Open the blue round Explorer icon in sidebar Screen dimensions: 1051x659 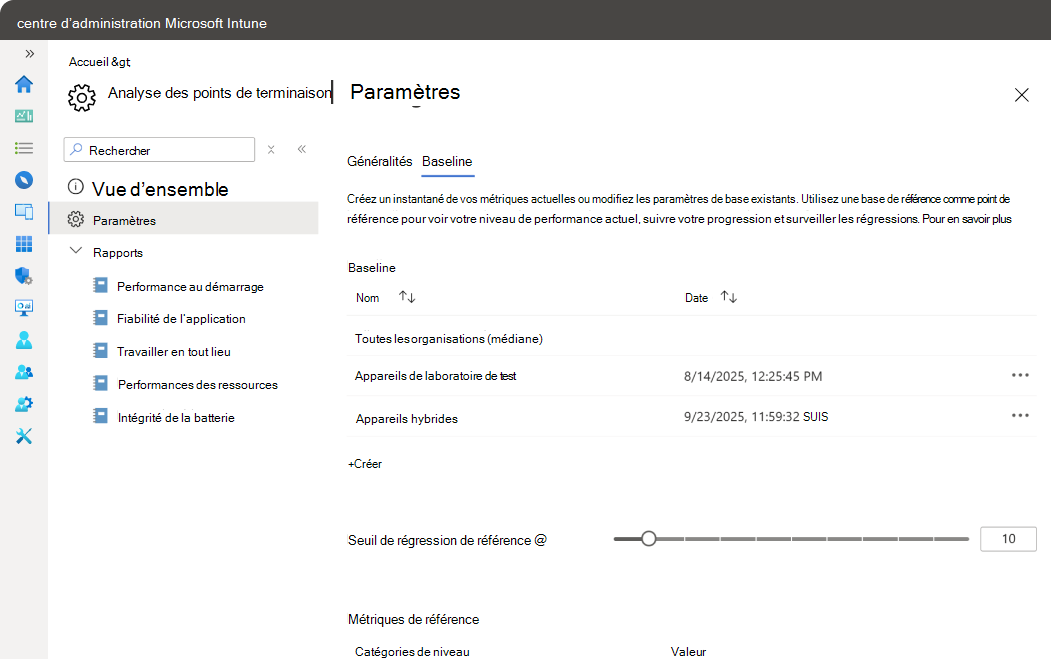coord(23,180)
